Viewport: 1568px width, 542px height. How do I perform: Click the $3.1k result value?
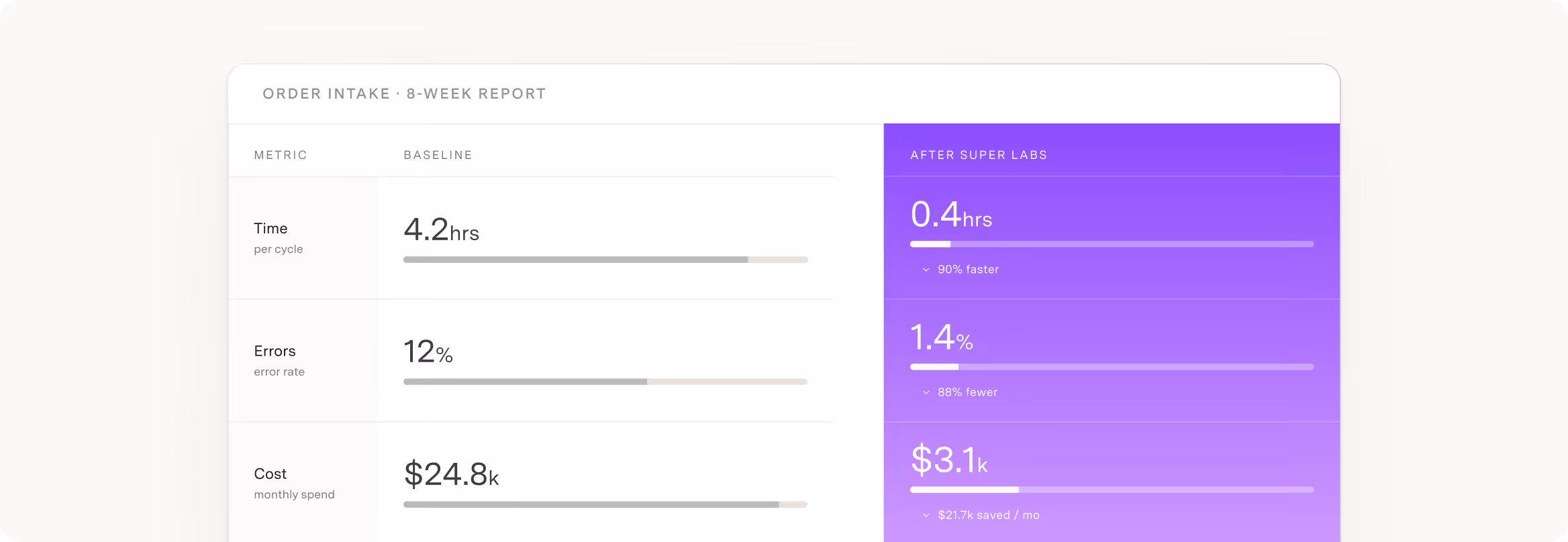tap(949, 459)
